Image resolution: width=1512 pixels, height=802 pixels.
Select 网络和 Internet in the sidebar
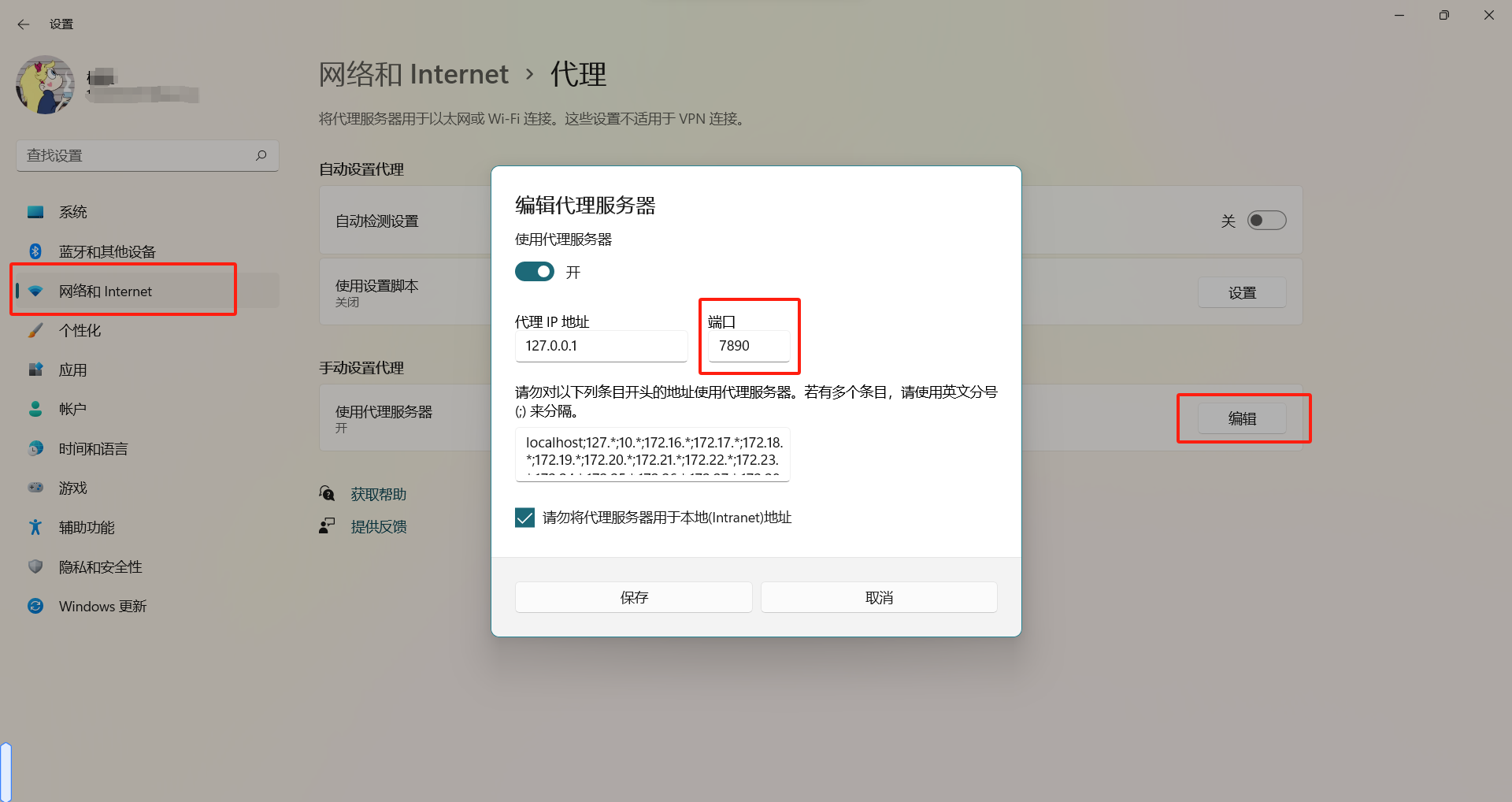click(104, 291)
